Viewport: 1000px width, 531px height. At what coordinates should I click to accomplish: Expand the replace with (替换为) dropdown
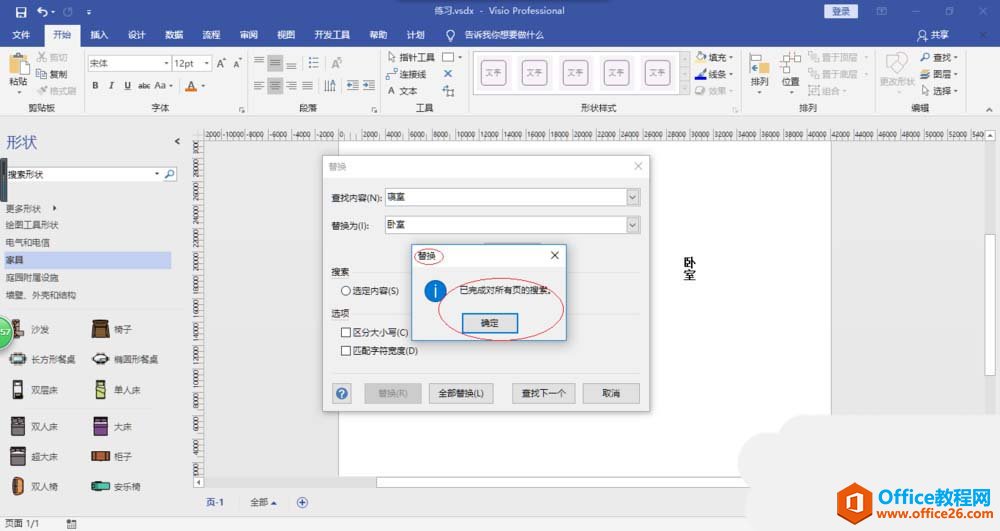[632, 226]
